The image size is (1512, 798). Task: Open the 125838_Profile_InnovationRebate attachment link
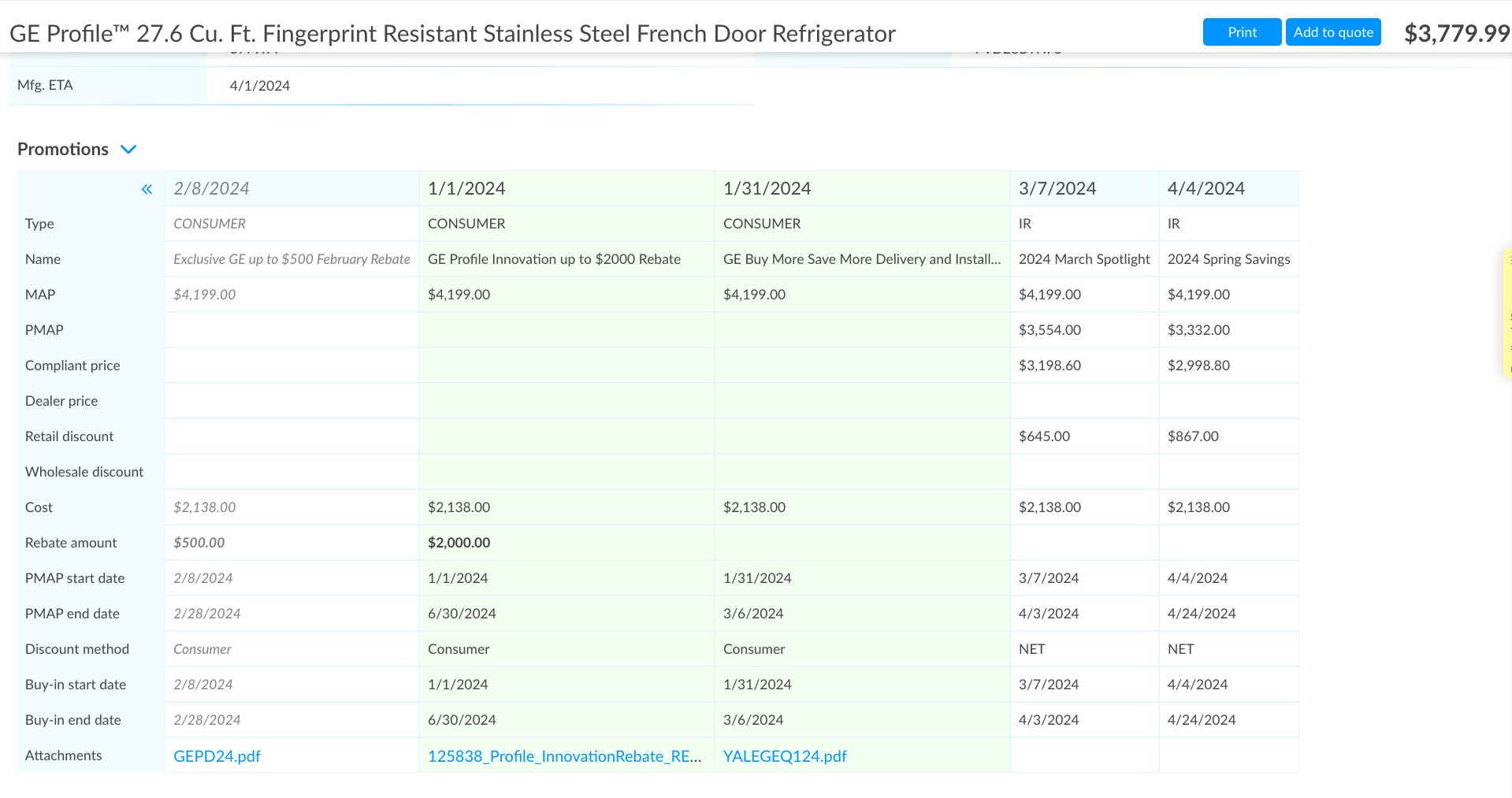click(x=564, y=756)
